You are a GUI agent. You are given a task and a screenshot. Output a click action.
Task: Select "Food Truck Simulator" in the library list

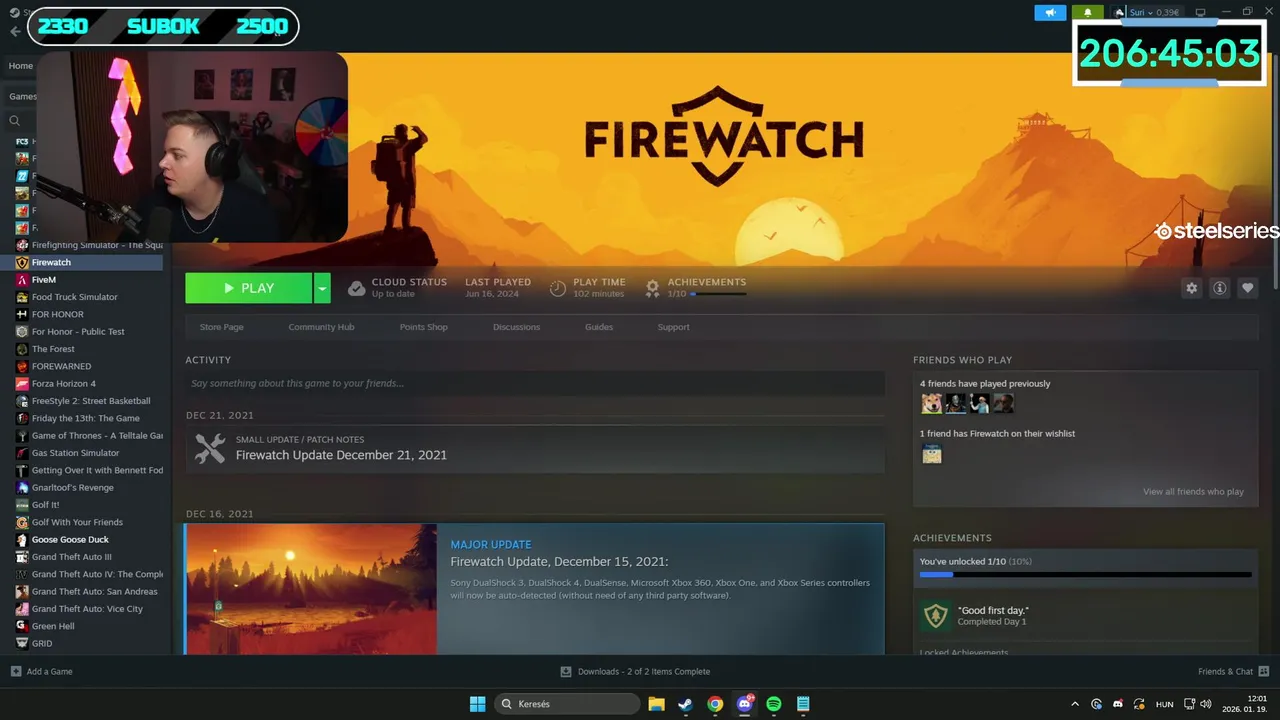(75, 297)
